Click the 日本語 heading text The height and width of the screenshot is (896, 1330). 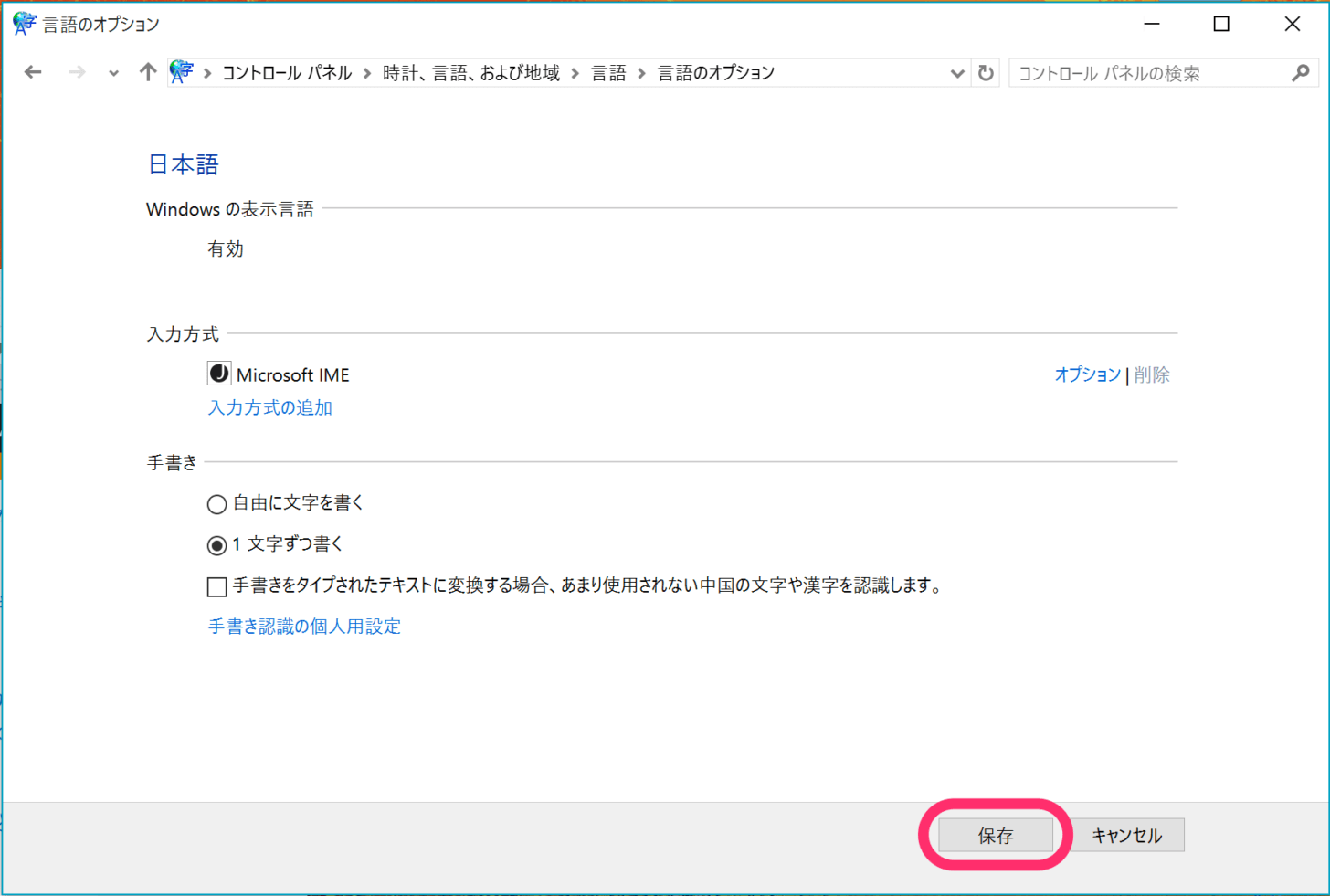pos(184,164)
